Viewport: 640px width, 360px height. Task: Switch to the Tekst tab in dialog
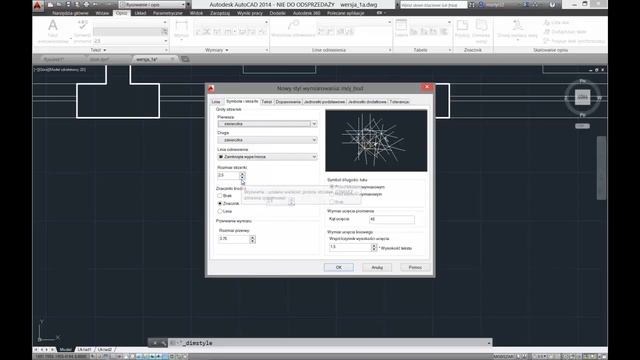coord(267,102)
